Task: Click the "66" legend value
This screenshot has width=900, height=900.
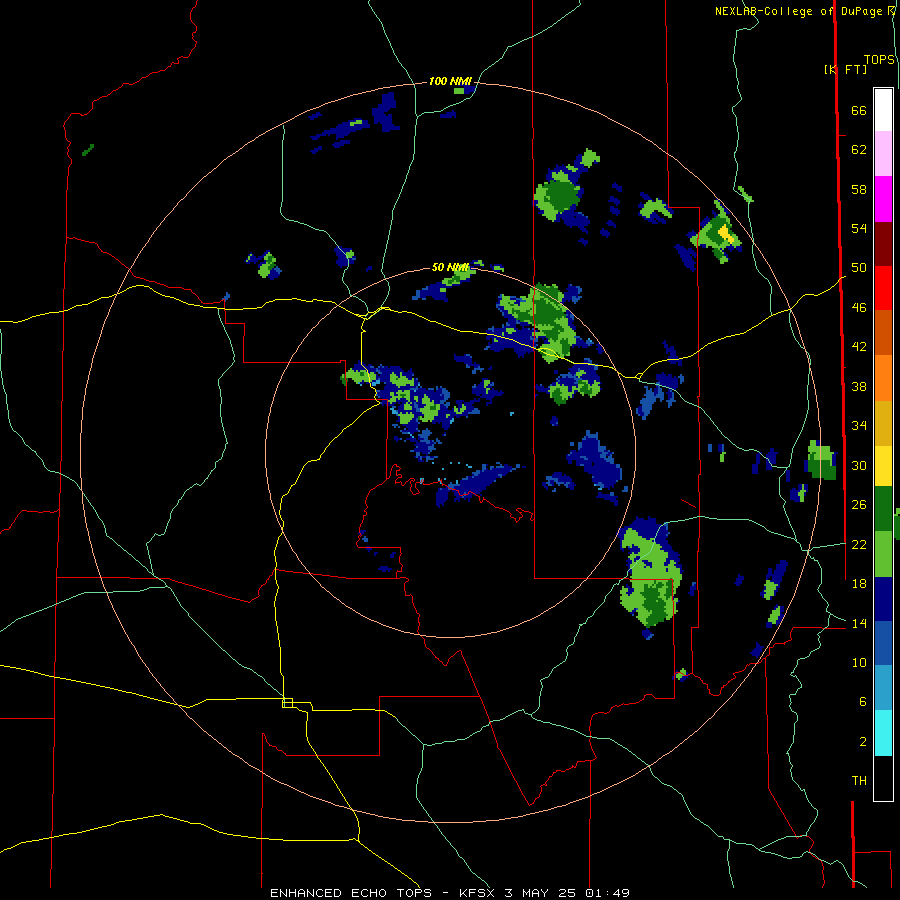Action: [x=859, y=110]
